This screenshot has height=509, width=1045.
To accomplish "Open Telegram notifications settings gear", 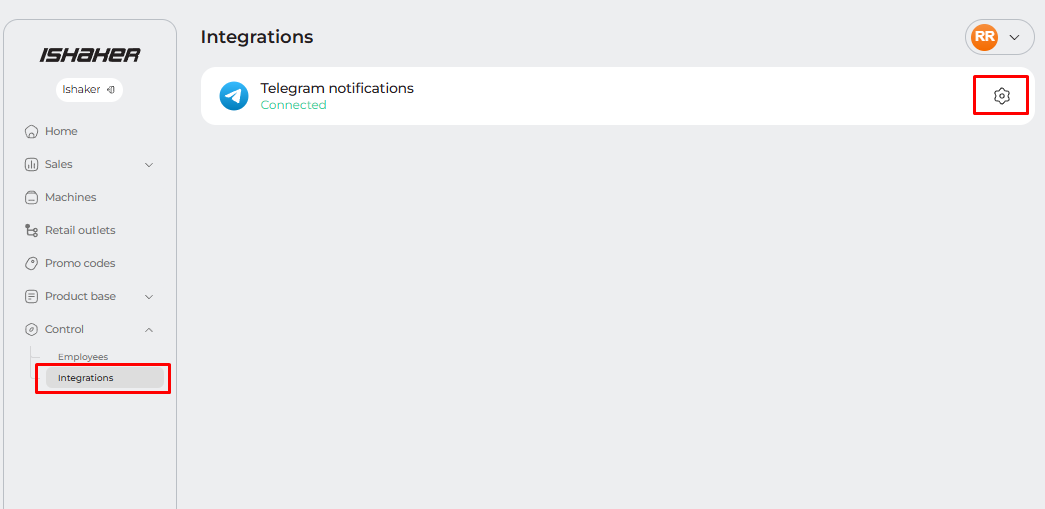I will tap(1001, 96).
